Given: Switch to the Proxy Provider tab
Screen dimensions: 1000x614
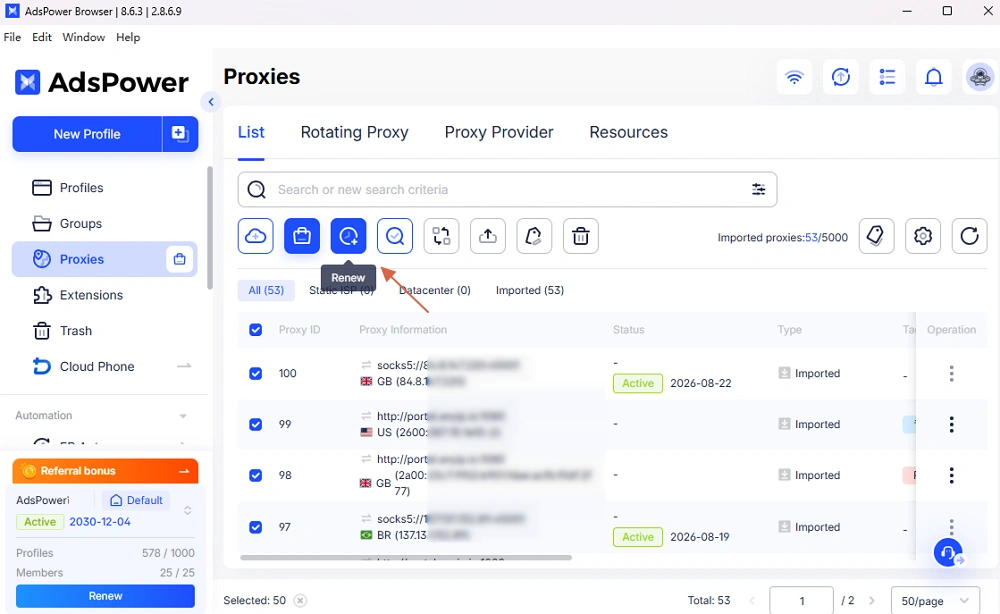Looking at the screenshot, I should point(499,132).
